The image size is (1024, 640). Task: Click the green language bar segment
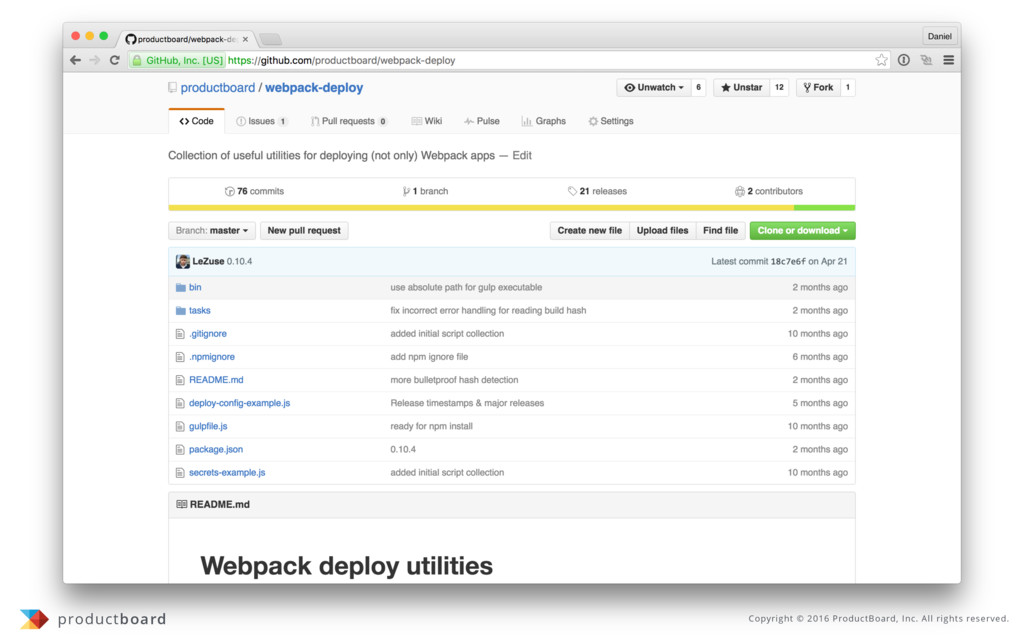825,208
